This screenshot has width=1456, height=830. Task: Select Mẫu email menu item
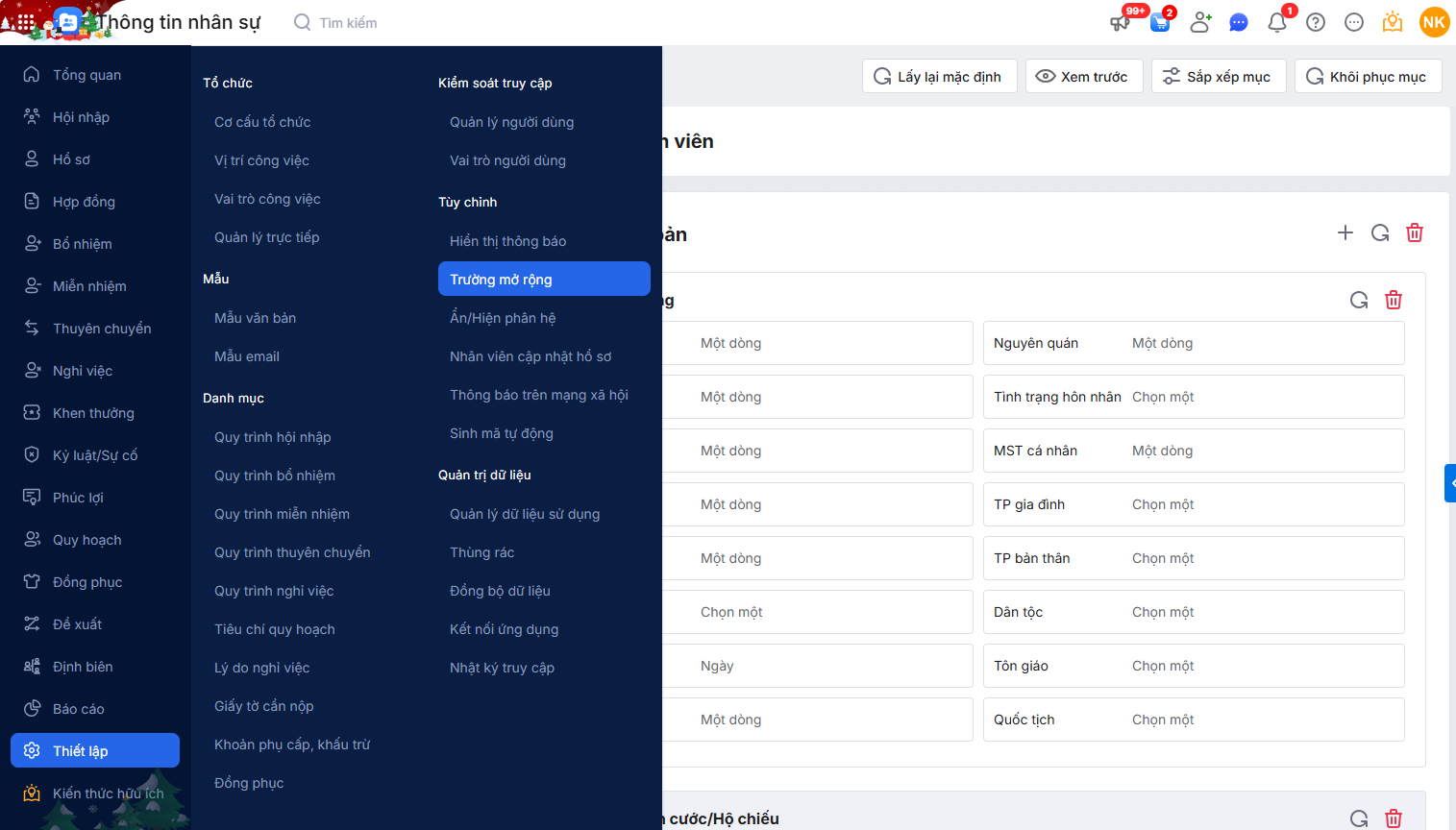coord(247,356)
